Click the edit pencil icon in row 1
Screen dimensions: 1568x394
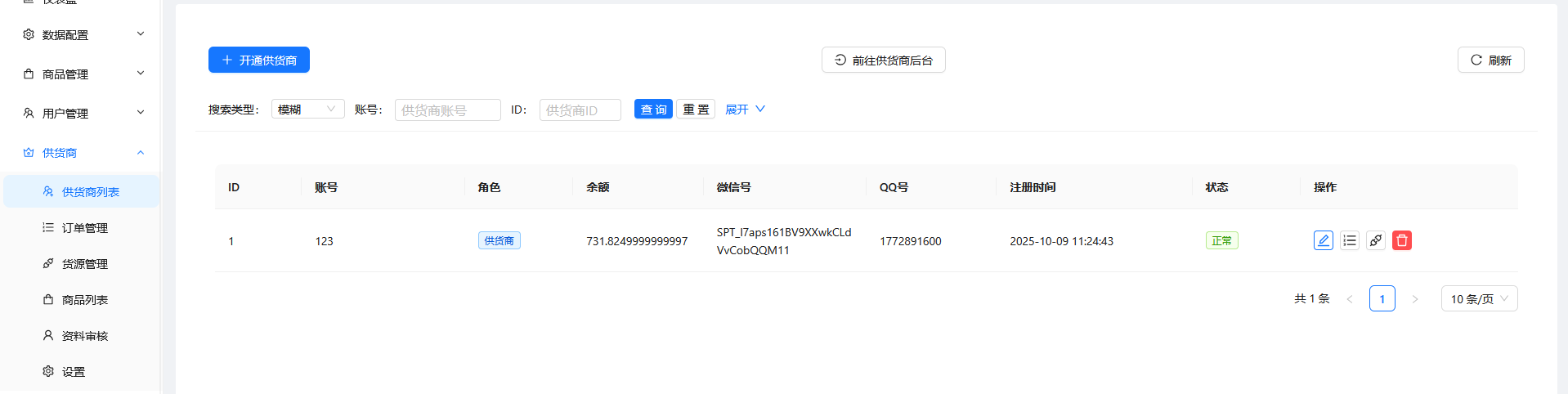point(1323,240)
